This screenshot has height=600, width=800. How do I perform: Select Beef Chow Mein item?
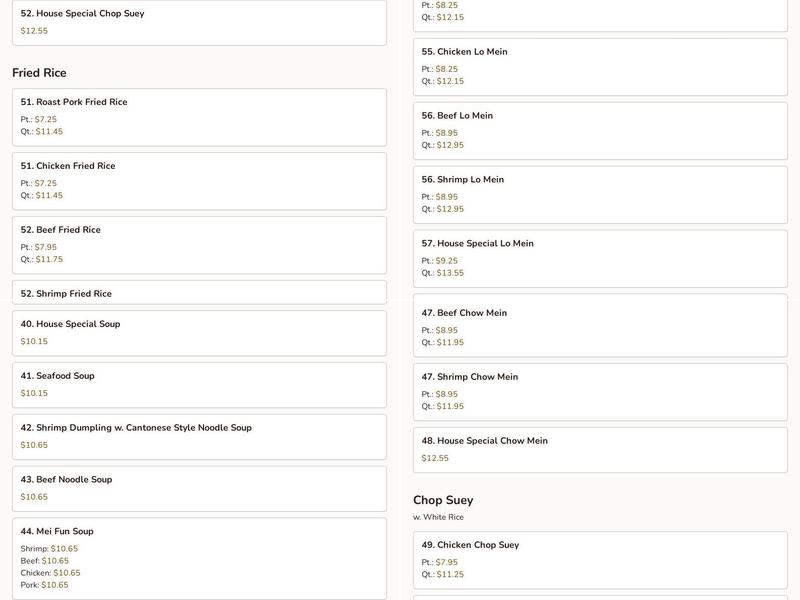pos(600,327)
